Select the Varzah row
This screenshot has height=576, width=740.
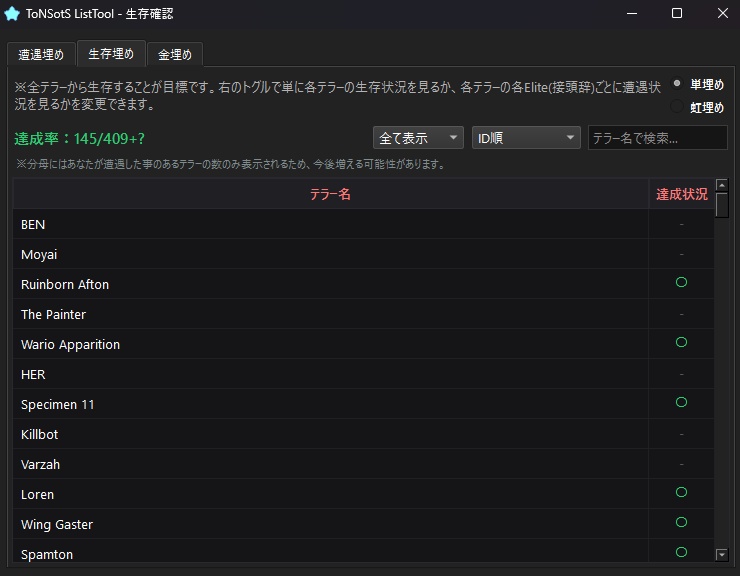click(x=363, y=464)
